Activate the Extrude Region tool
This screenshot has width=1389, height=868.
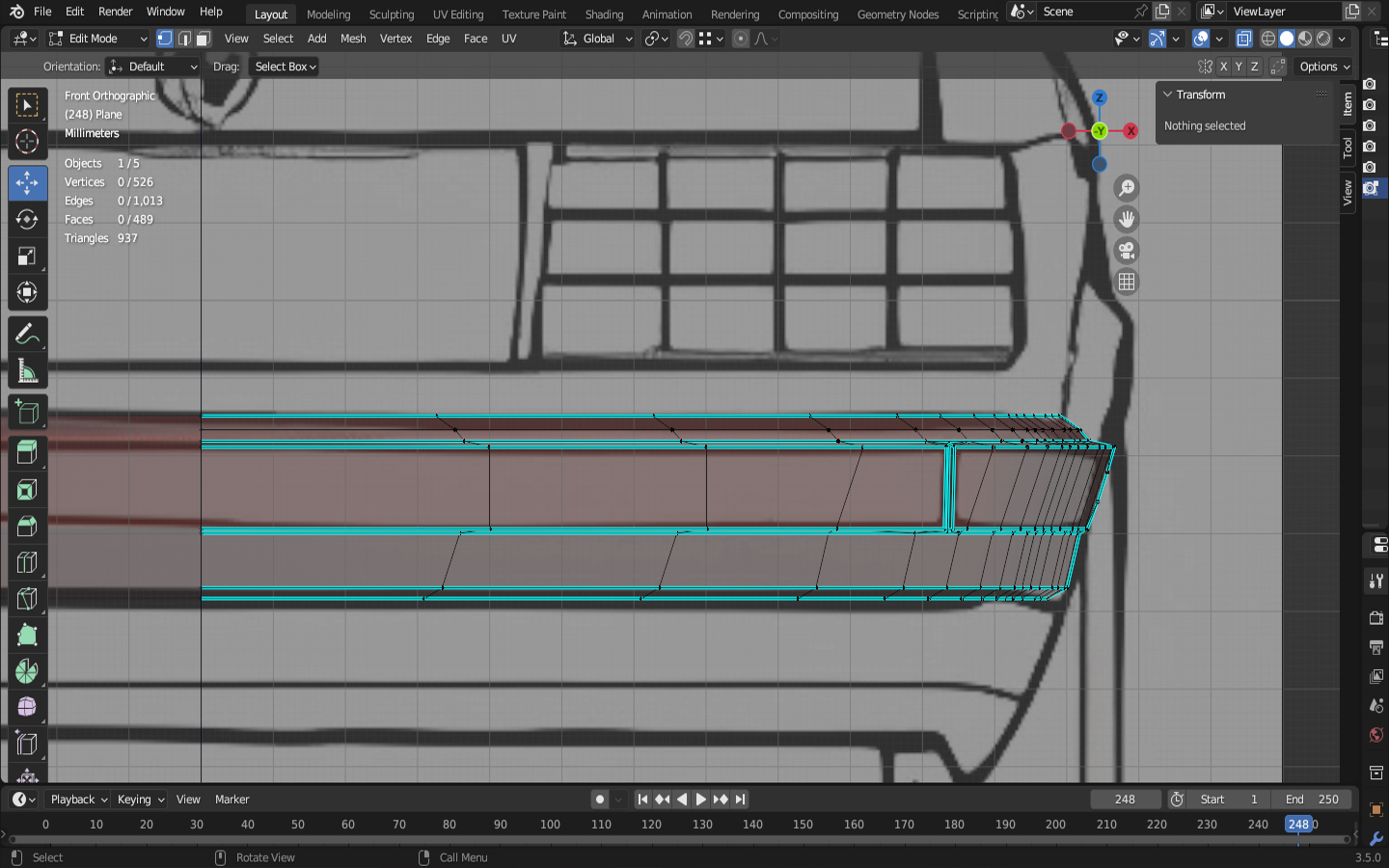(27, 450)
